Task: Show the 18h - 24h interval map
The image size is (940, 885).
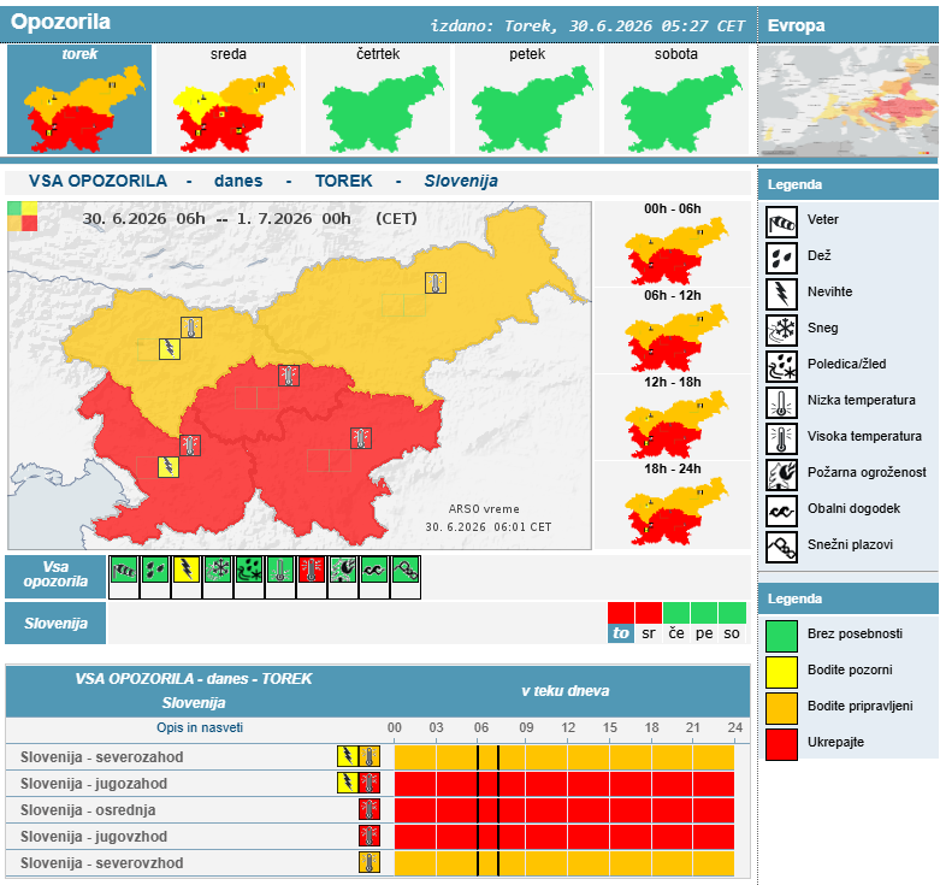Action: (673, 505)
